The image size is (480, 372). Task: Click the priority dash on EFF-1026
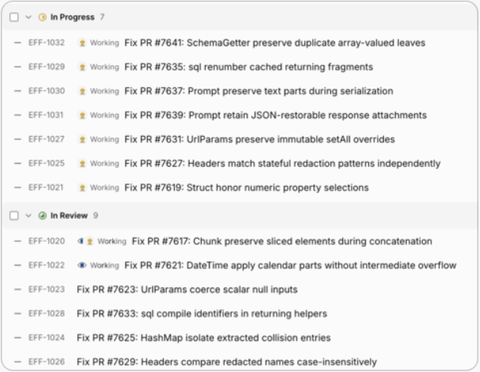(18, 362)
